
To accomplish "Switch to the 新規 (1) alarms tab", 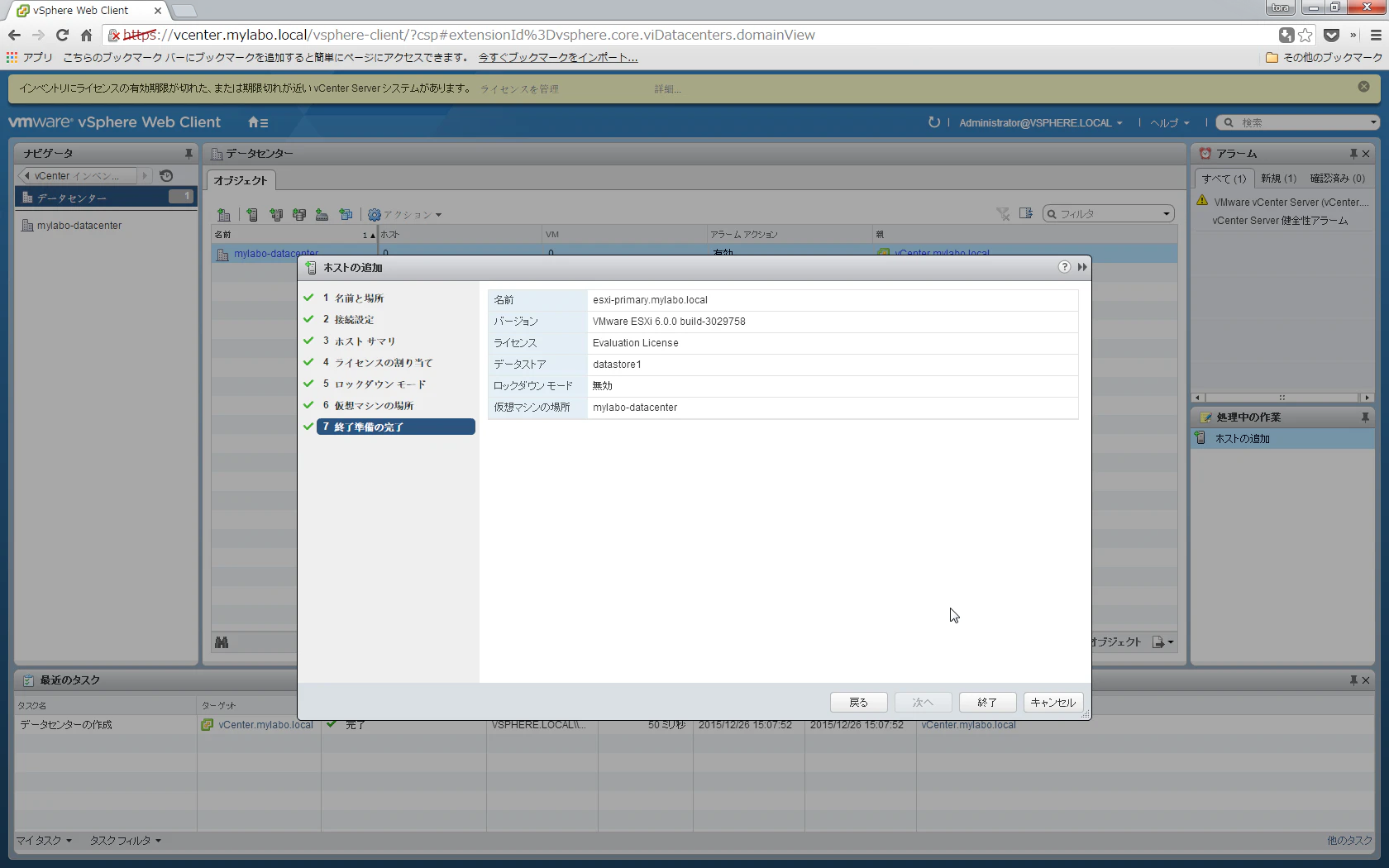I will click(1278, 179).
